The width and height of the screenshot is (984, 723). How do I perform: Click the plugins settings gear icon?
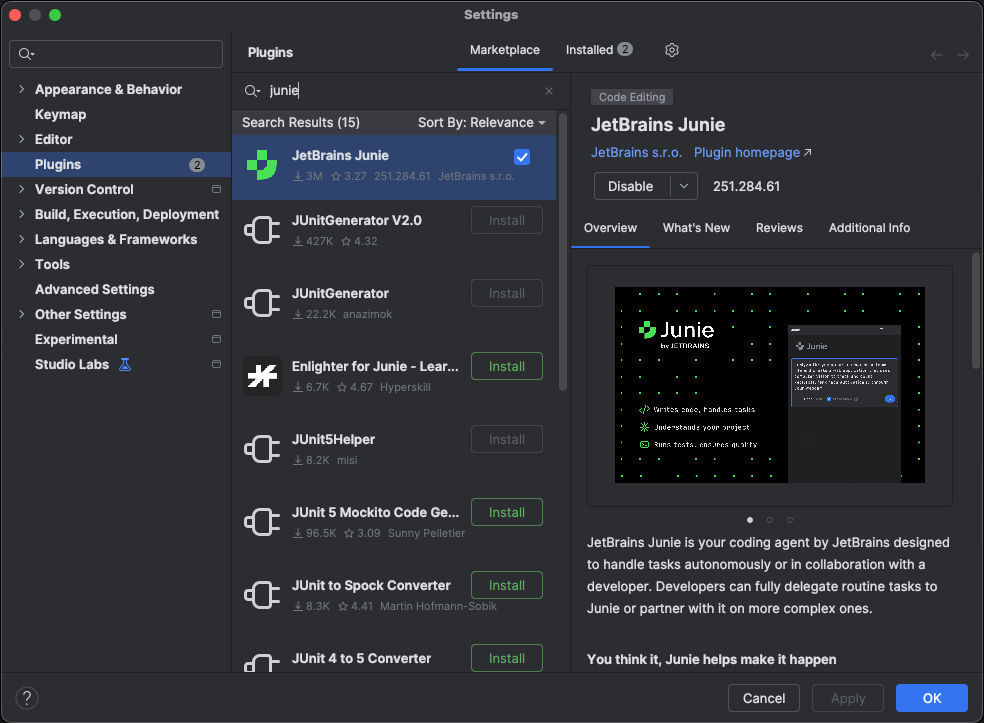[x=671, y=50]
